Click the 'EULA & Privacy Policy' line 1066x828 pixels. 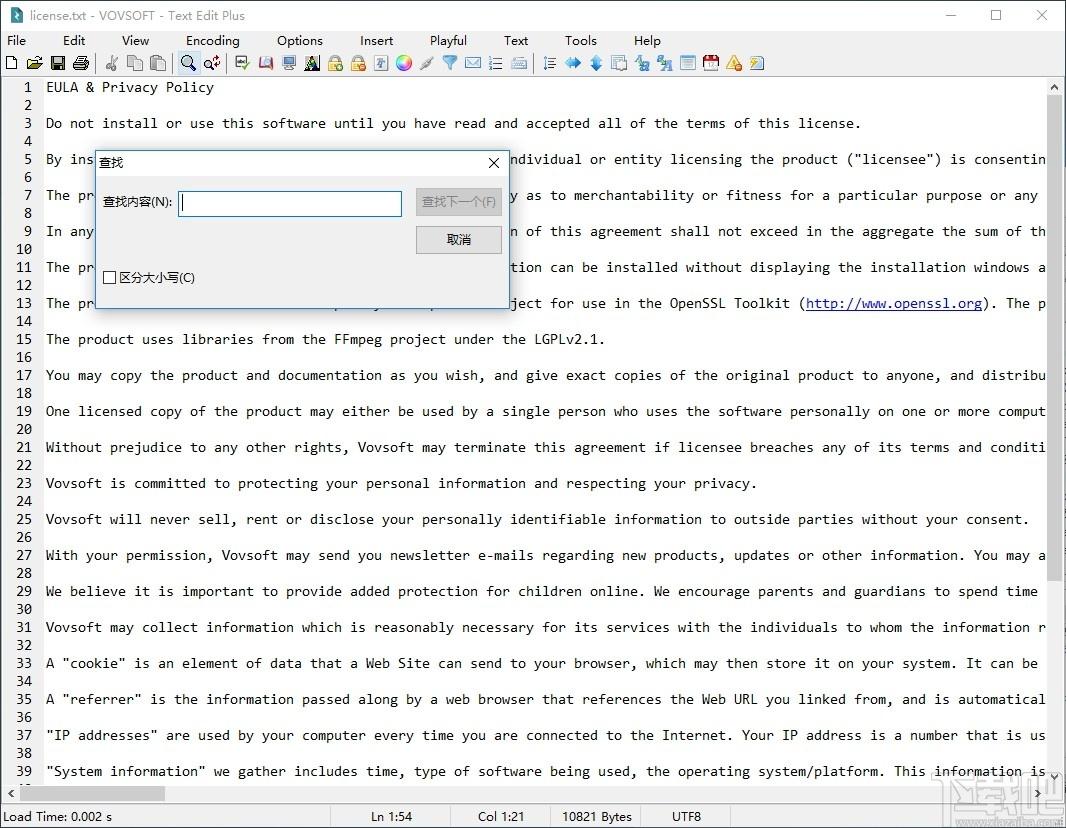[130, 87]
